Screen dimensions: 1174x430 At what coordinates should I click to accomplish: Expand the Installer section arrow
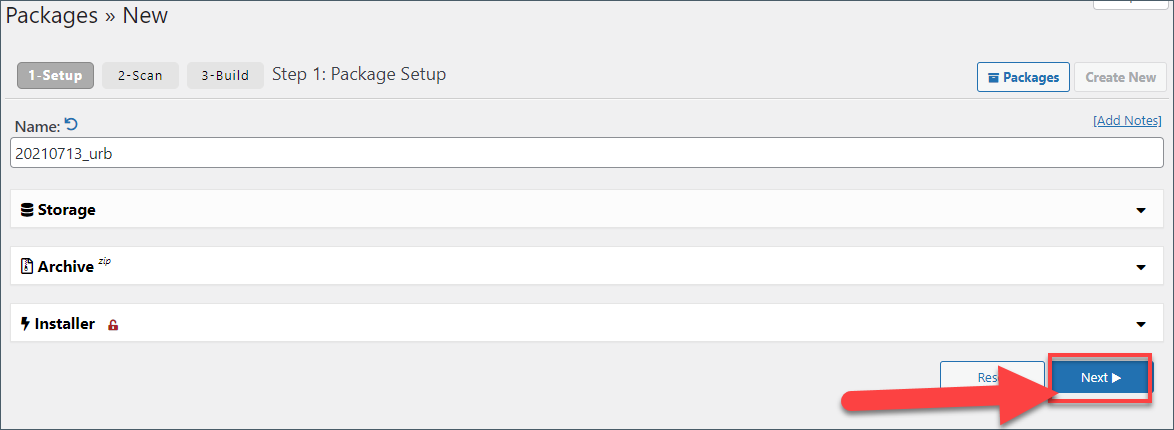click(1141, 324)
